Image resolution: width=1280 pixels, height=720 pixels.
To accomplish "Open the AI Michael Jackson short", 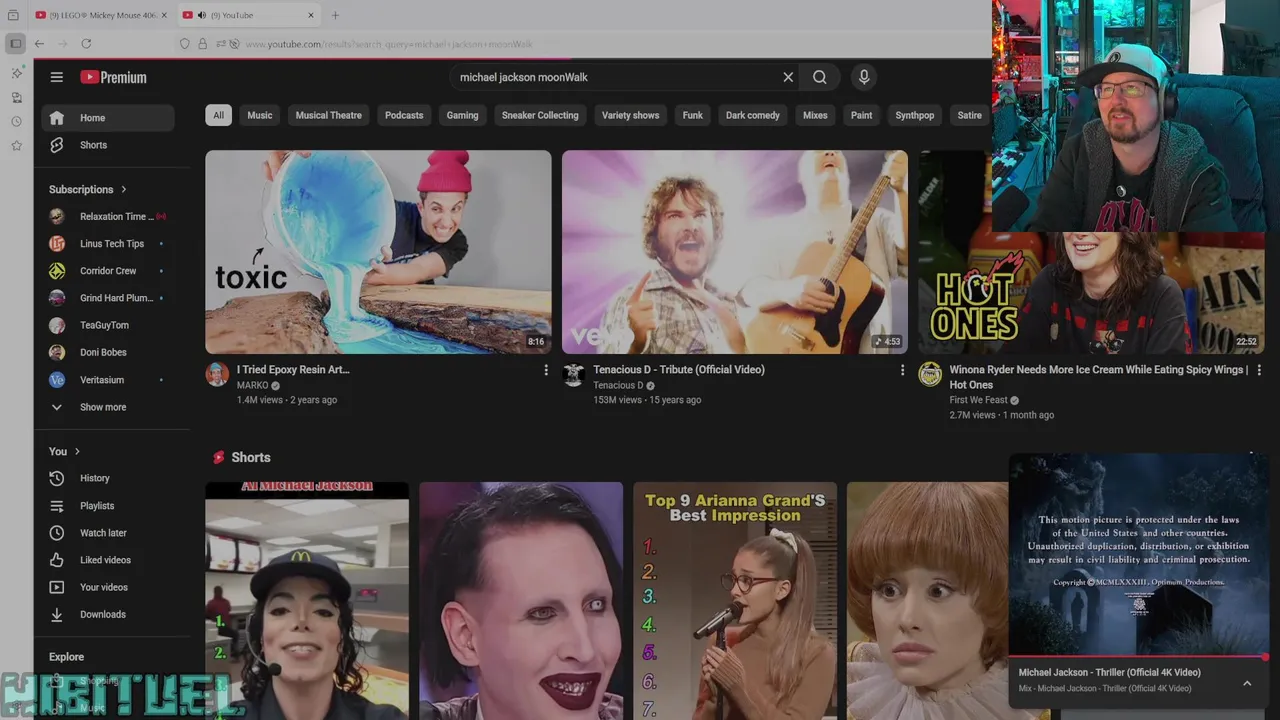I will tap(307, 601).
